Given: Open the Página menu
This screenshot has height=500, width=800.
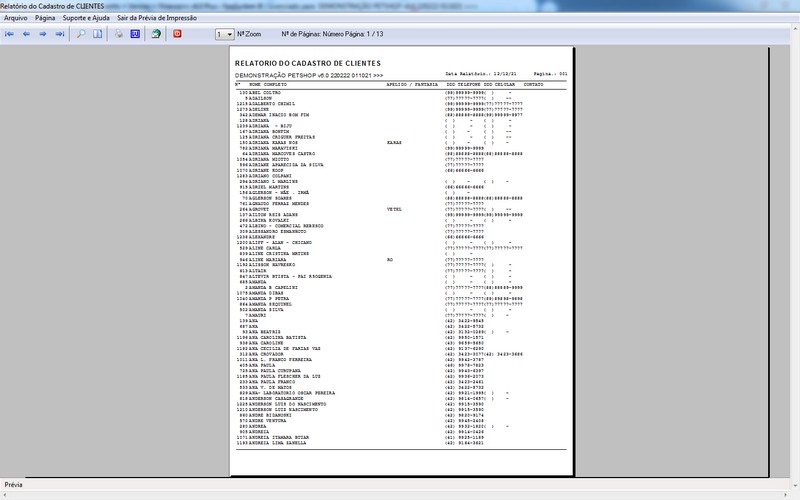Looking at the screenshot, I should click(45, 18).
